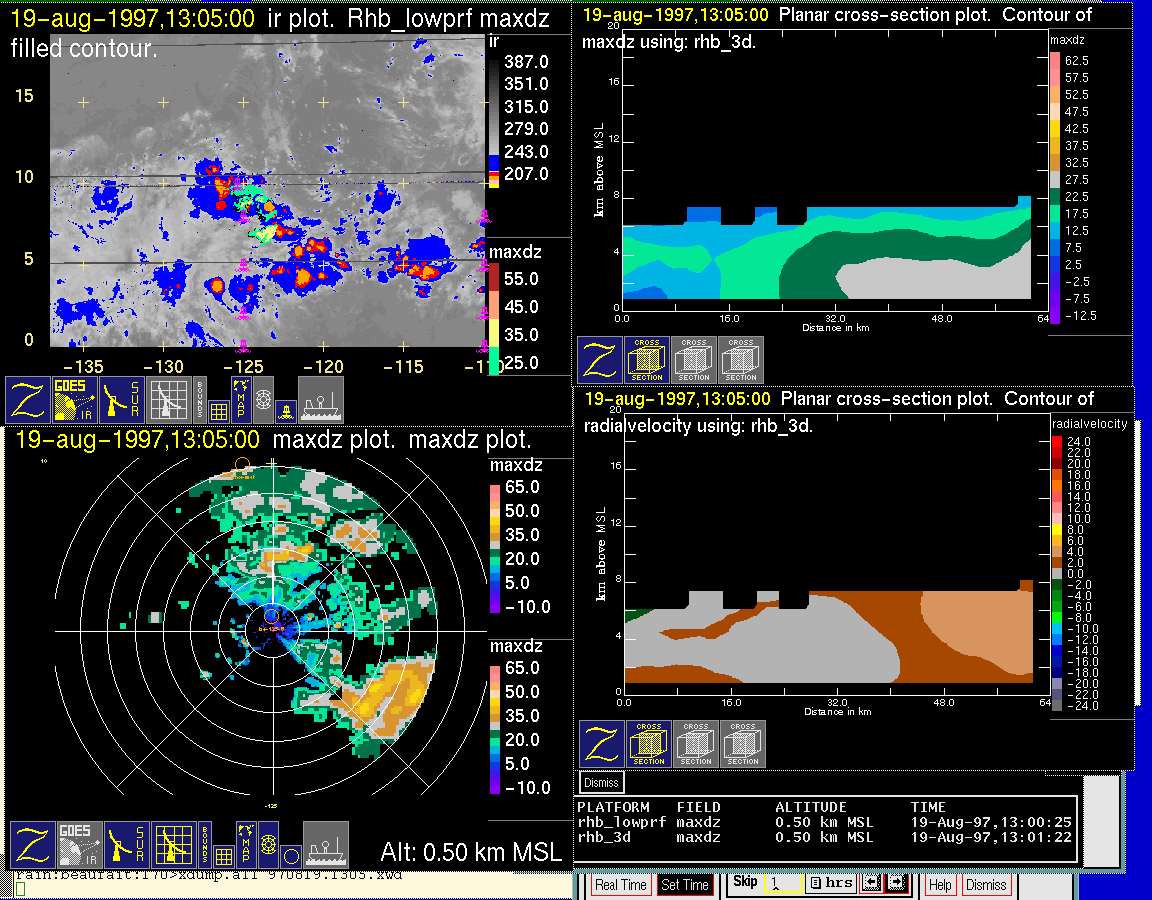Toggle the ship platform icon in bottom-left toolbar
This screenshot has width=1152, height=900.
[325, 845]
